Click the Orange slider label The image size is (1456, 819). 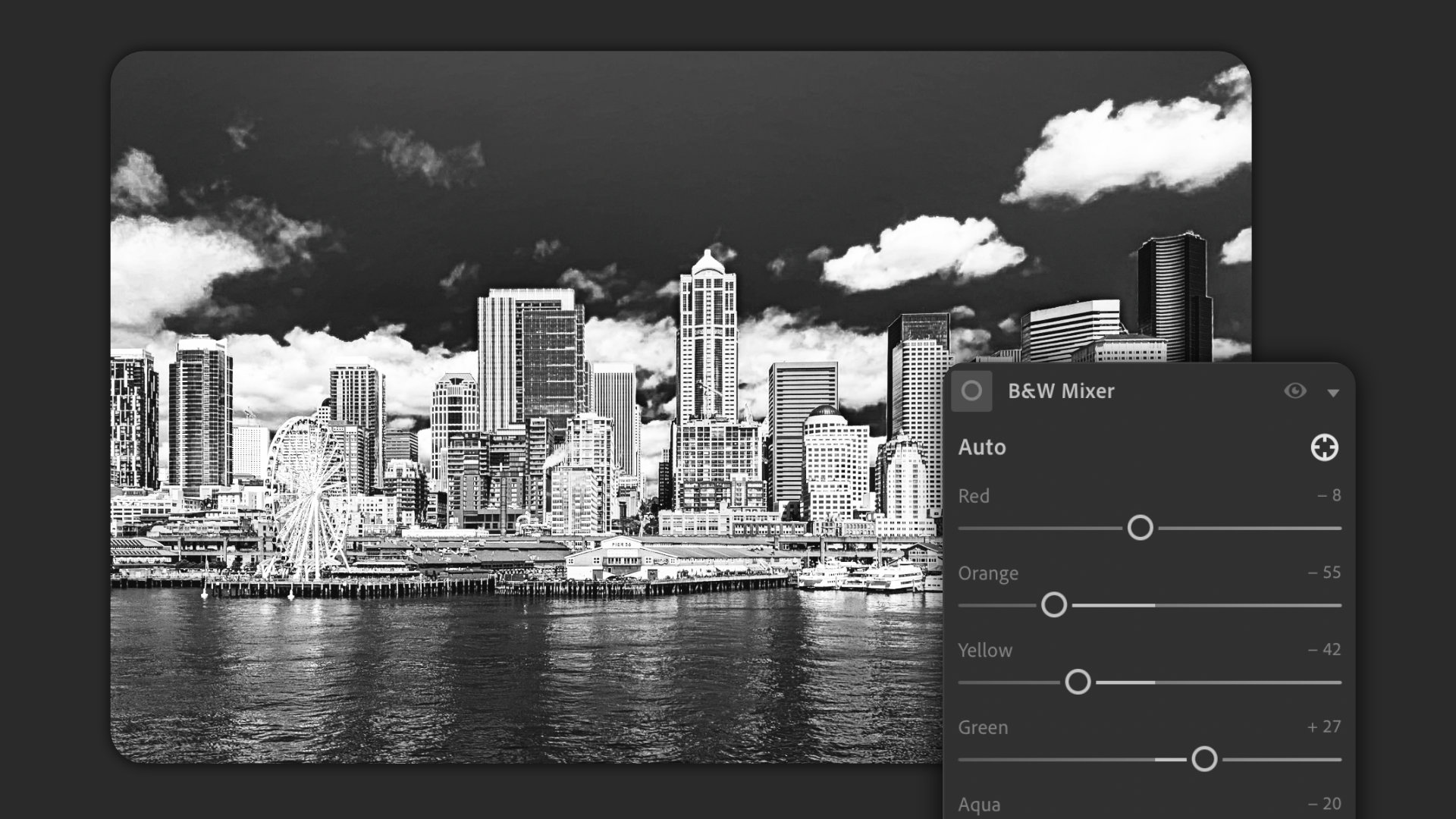click(x=988, y=573)
